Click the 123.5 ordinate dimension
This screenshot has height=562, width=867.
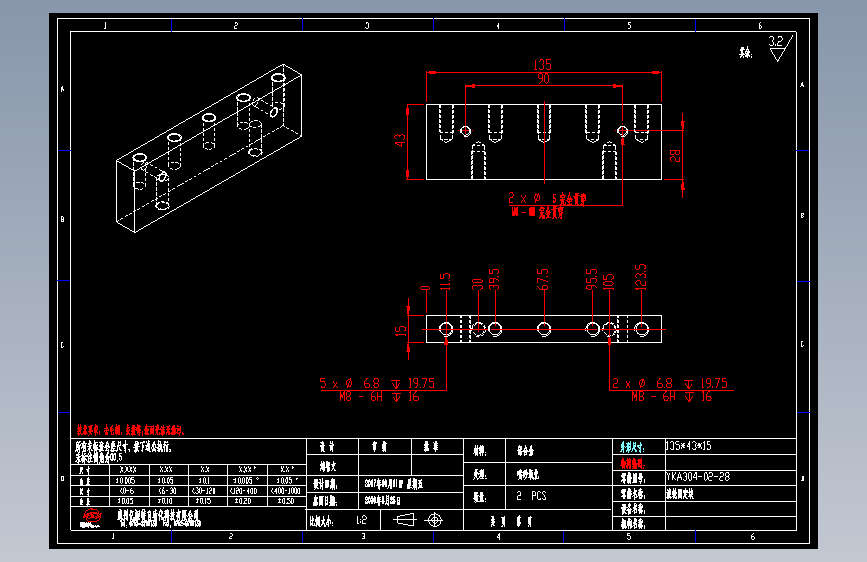click(641, 277)
